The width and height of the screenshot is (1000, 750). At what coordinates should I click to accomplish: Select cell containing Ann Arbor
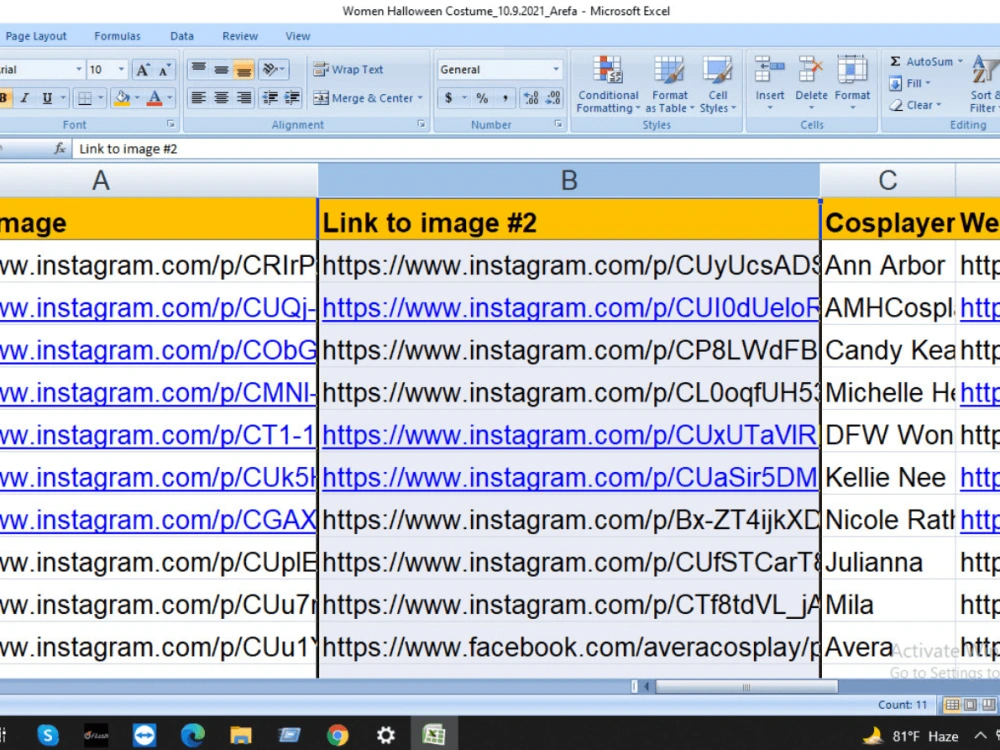888,265
